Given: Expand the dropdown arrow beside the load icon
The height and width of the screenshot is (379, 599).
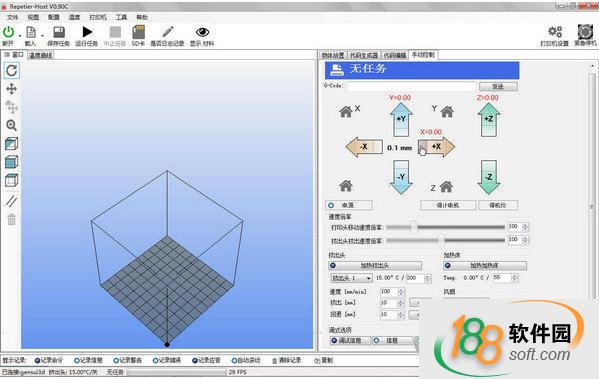Looking at the screenshot, I should (x=42, y=36).
